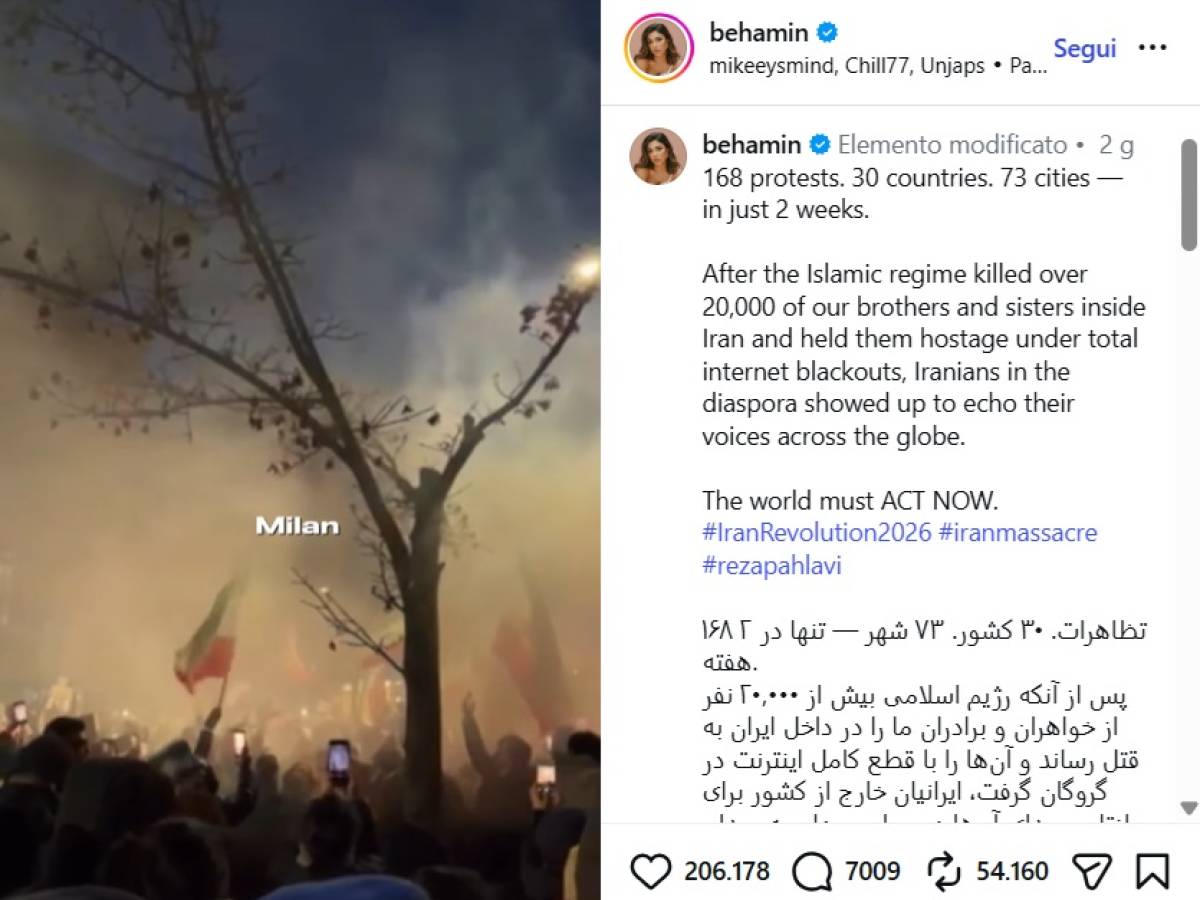This screenshot has height=900, width=1200.
Task: Open the behamin profile from the header username
Action: [x=758, y=33]
